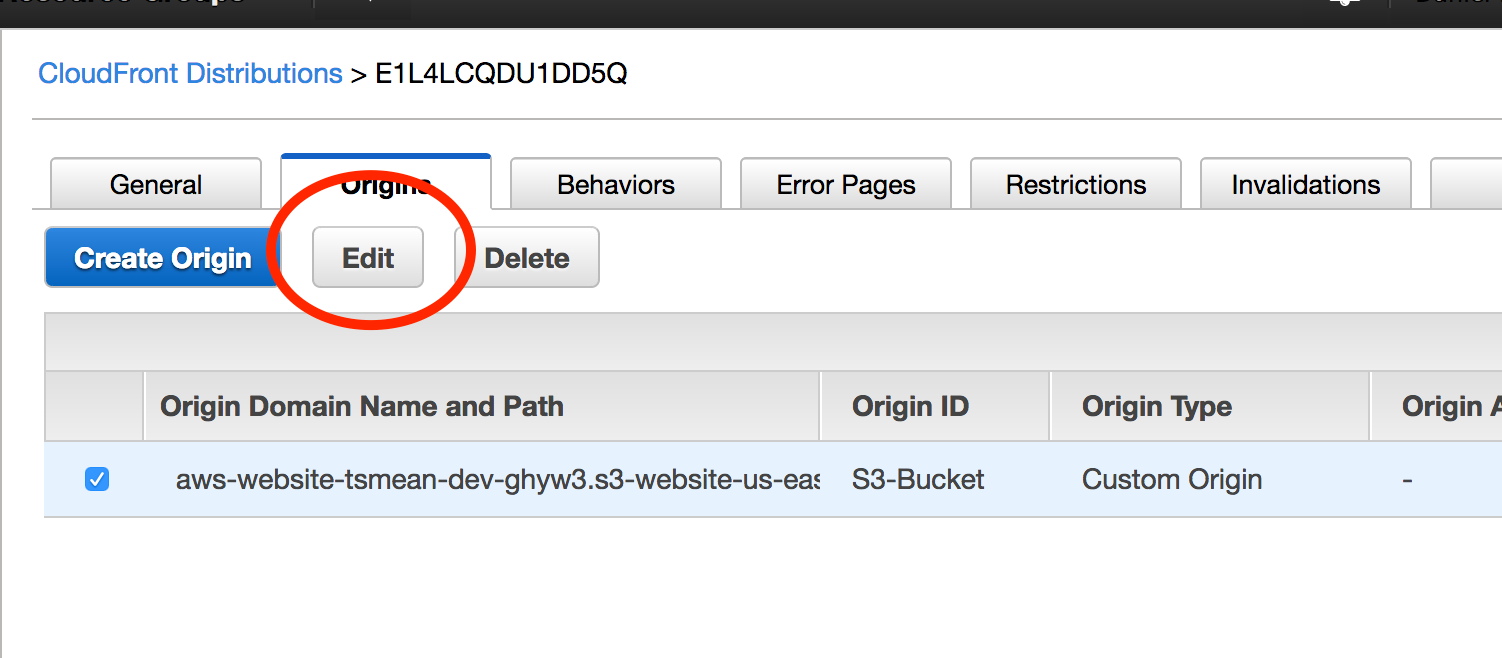Switch to the General tab

coord(156,185)
